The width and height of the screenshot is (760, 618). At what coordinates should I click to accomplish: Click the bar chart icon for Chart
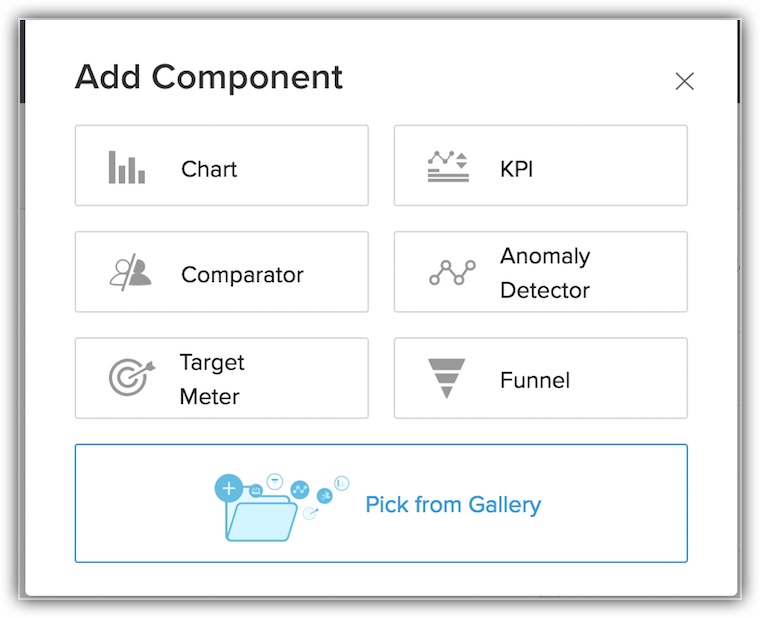[127, 167]
